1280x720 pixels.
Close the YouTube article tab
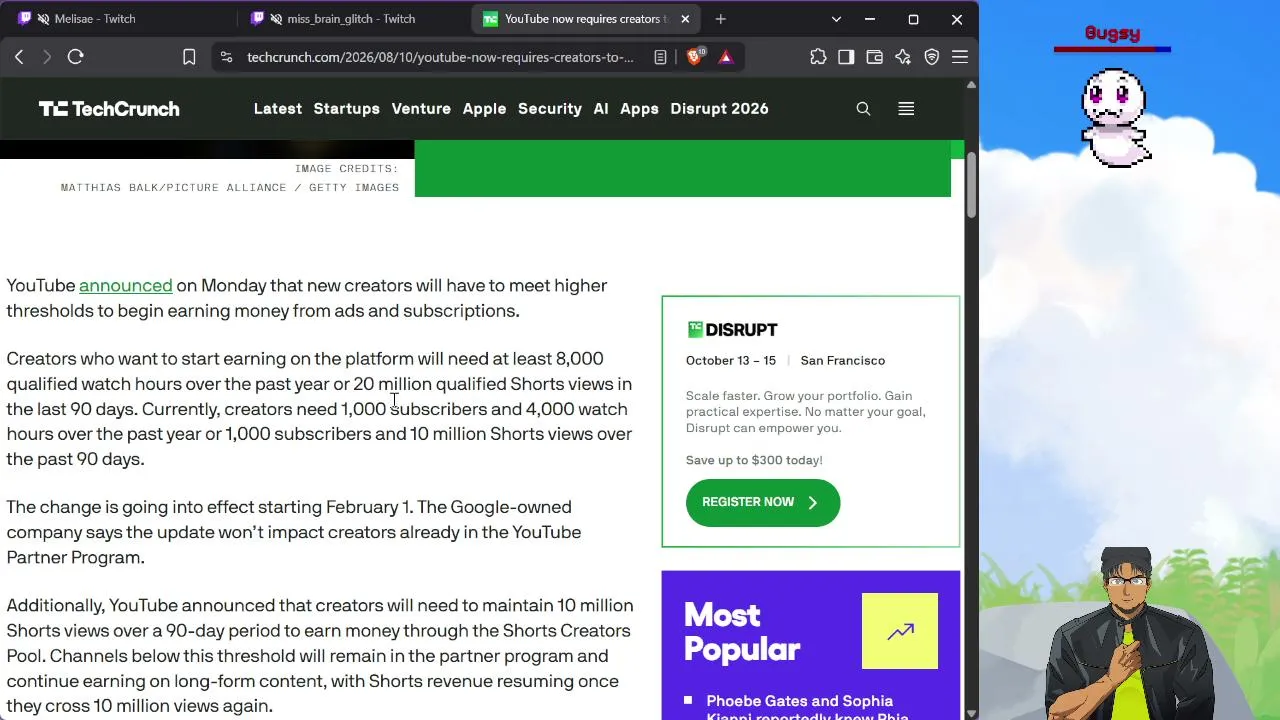(x=685, y=19)
